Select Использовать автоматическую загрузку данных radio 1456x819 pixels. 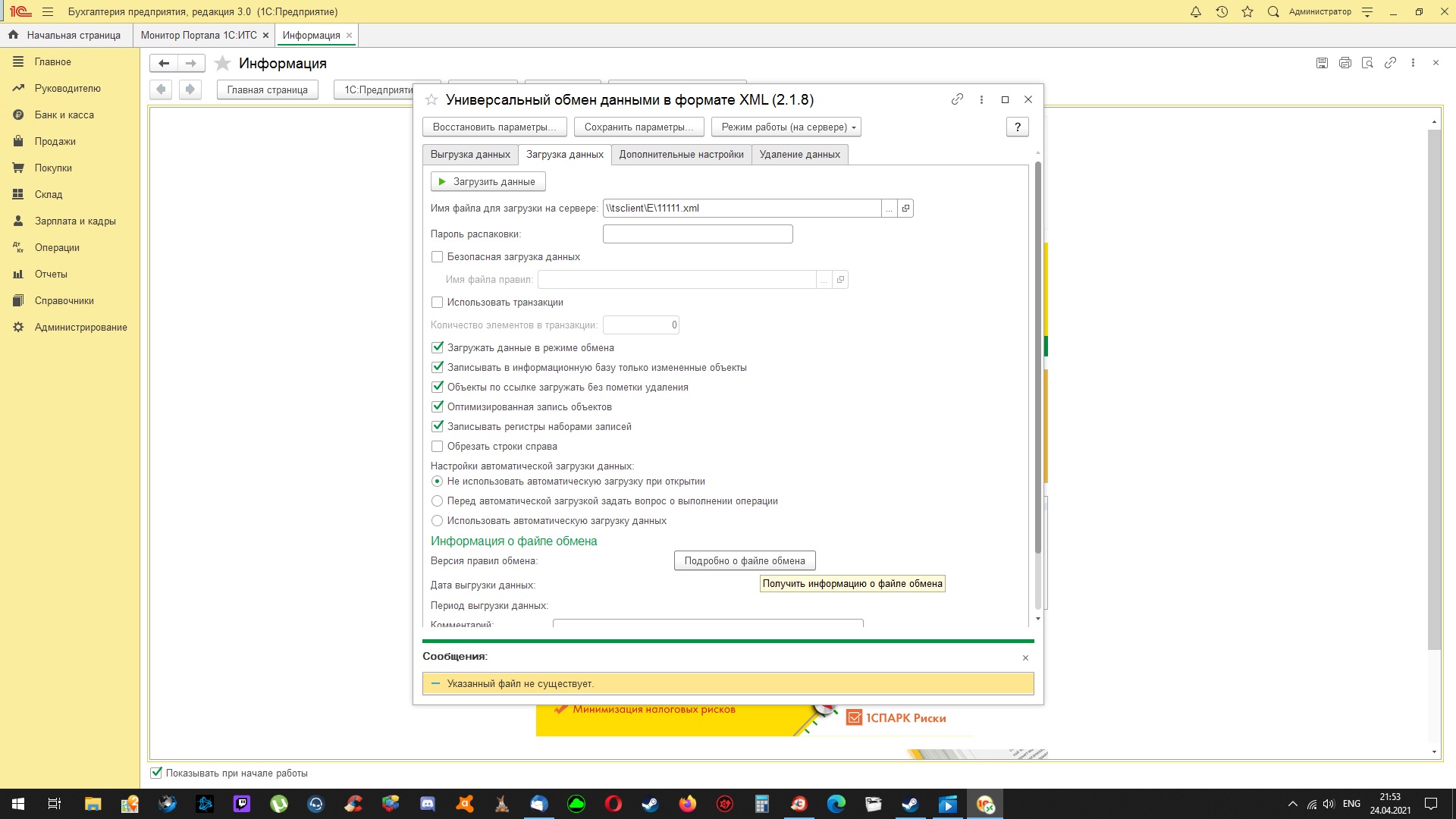pyautogui.click(x=437, y=521)
